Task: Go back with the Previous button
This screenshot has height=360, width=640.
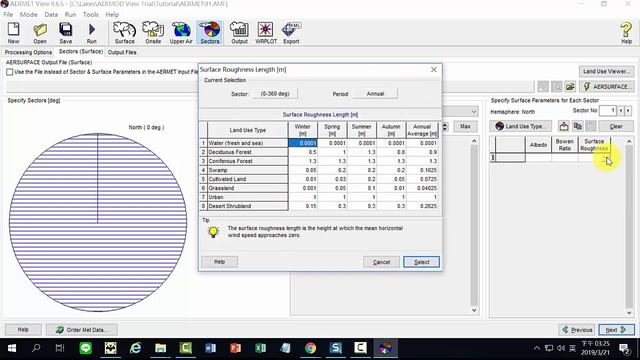Action: [577, 329]
